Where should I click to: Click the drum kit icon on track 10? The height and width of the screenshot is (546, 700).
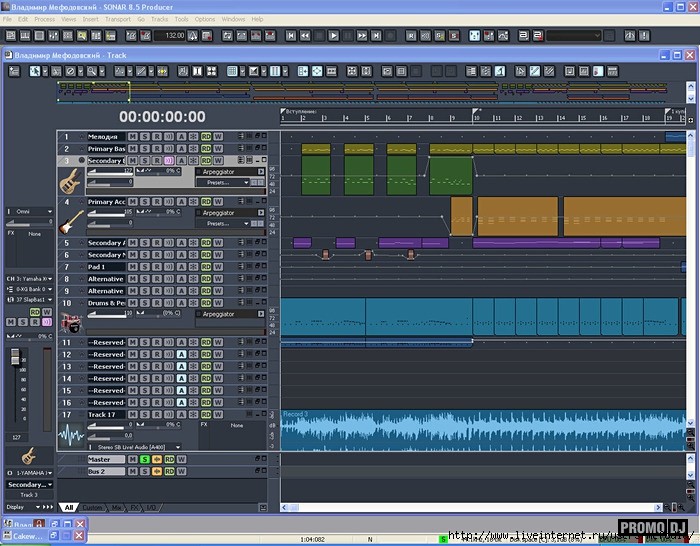tap(70, 322)
